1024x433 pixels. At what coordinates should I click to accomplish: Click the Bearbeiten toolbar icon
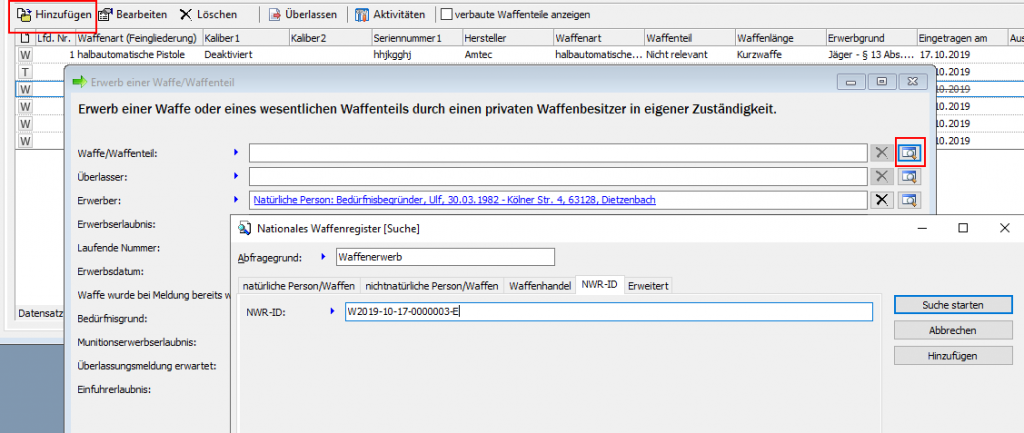tap(105, 15)
